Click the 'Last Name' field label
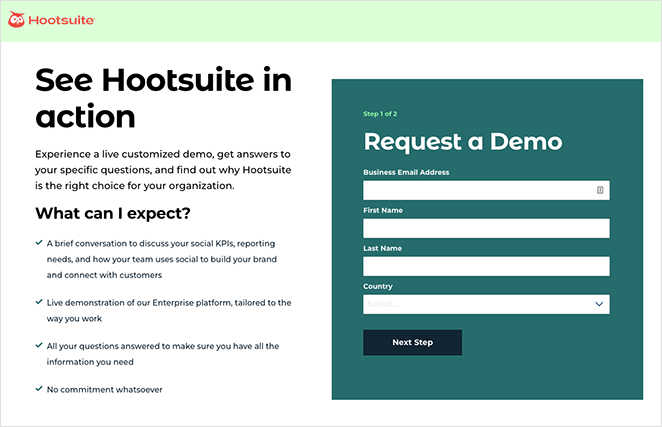 [x=383, y=248]
